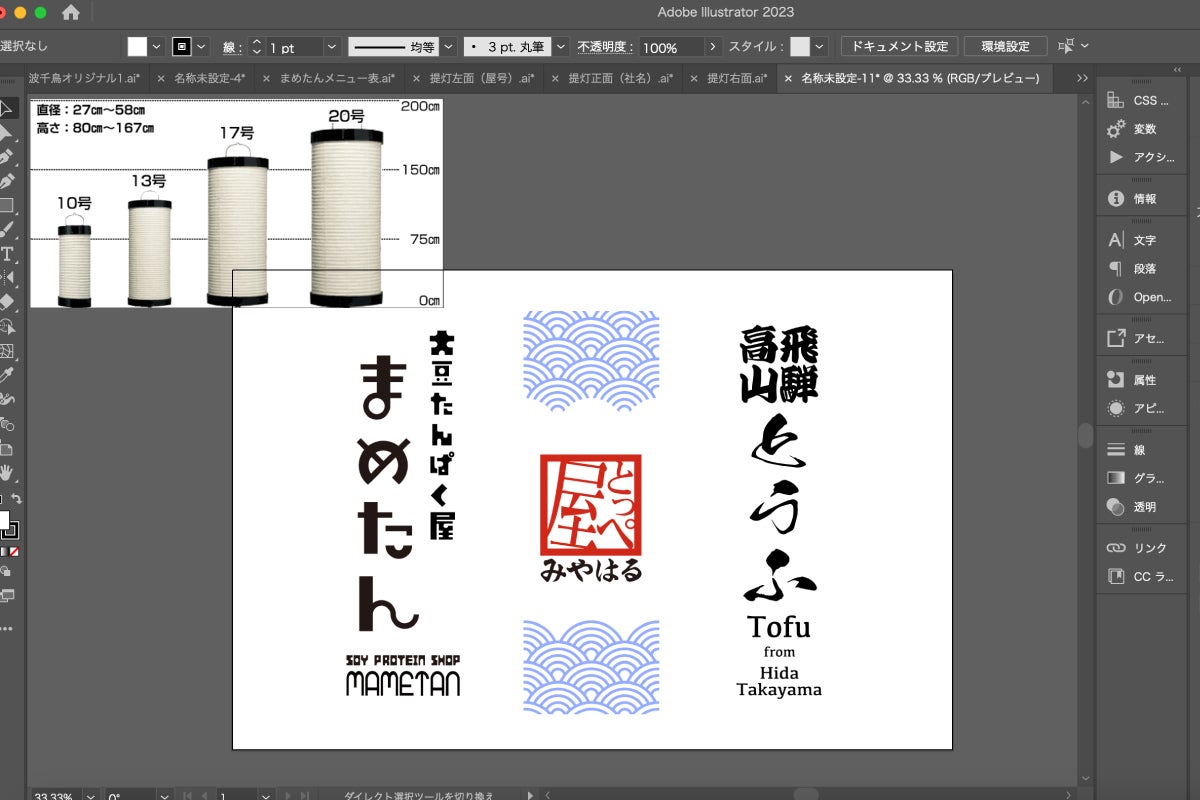
Task: Open the stroke weight 1 pt dropdown
Action: tap(331, 47)
